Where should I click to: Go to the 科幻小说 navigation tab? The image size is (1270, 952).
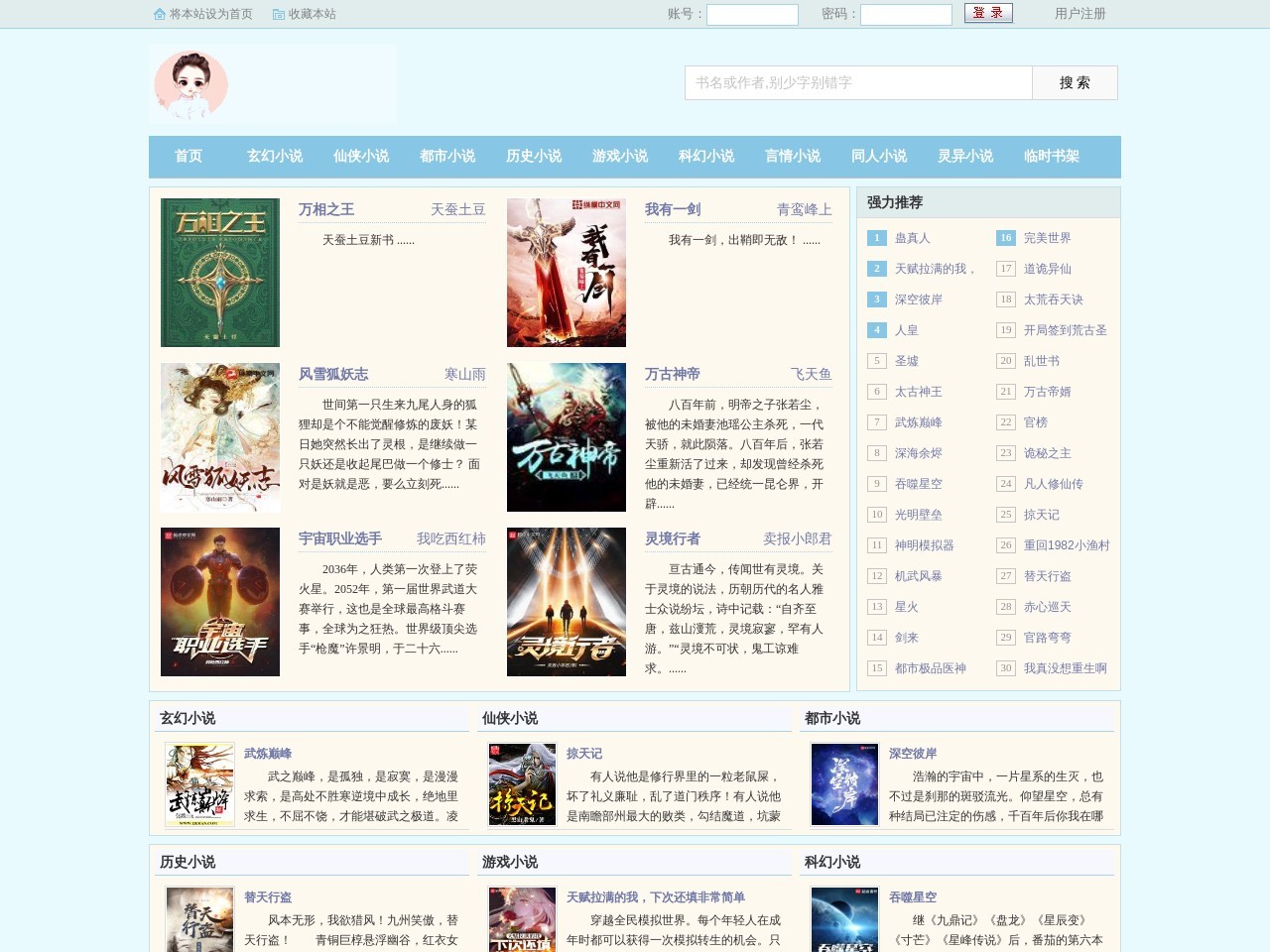click(706, 157)
